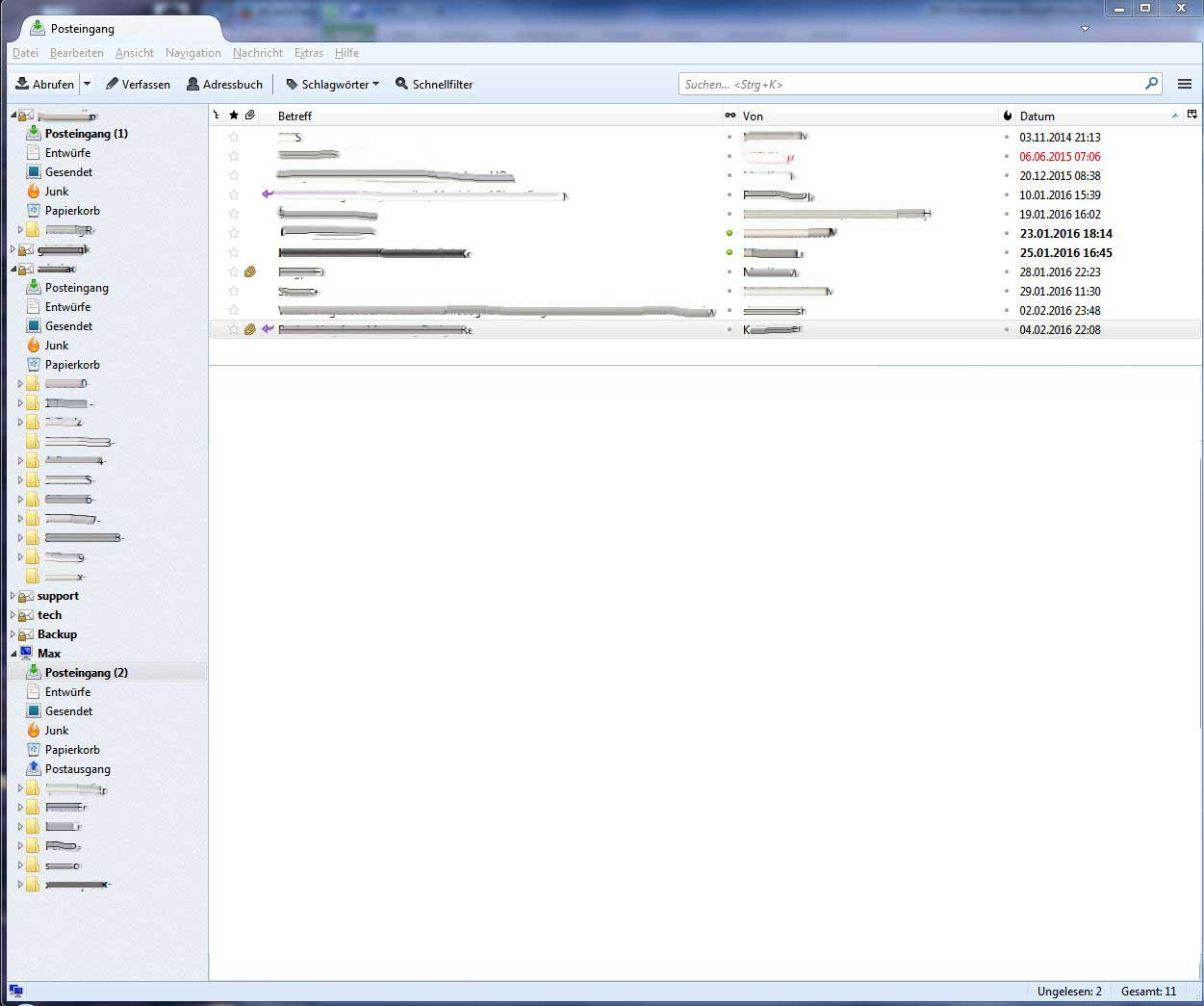Sort by the attachment paperclip column header
Image resolution: width=1204 pixels, height=1006 pixels.
click(x=250, y=116)
